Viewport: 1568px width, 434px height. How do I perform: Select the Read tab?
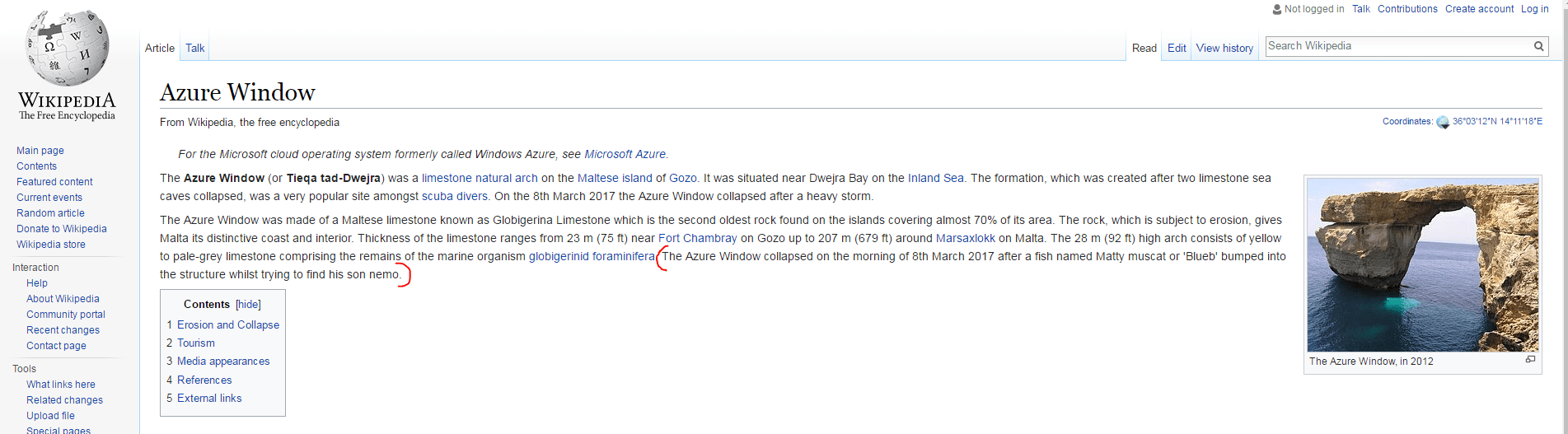[1144, 48]
